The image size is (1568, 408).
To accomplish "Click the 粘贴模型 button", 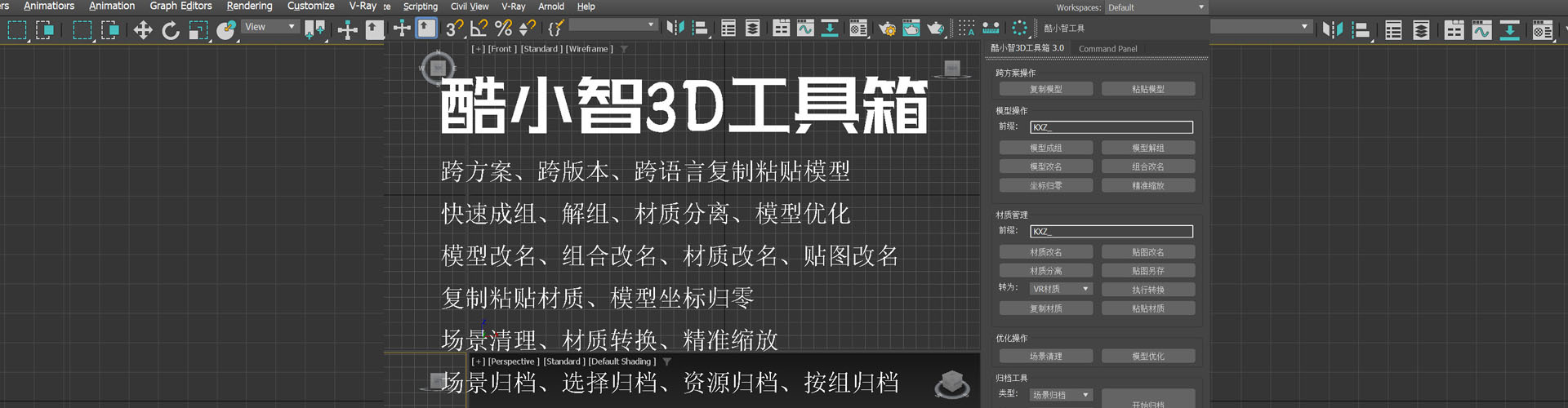I will coord(1147,89).
